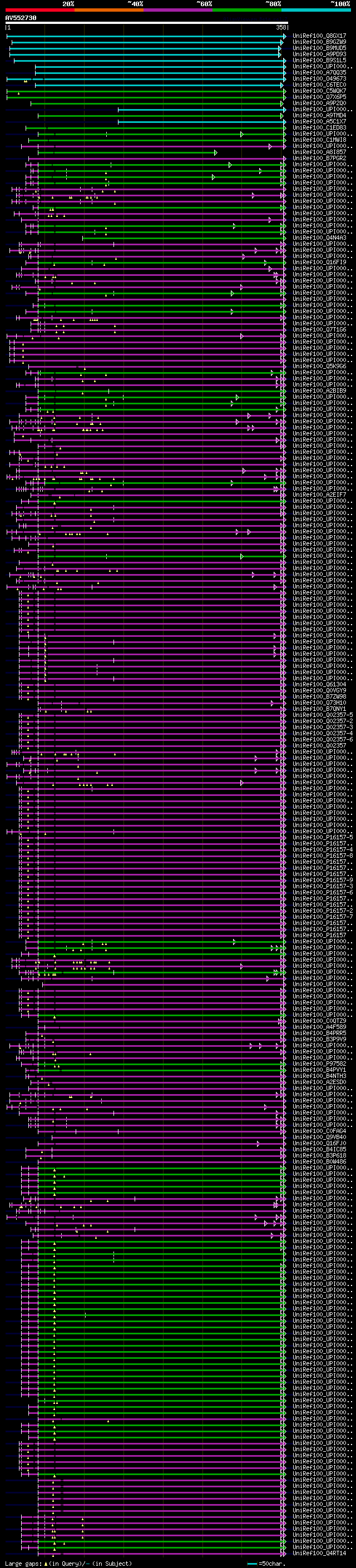Viewport: 356px width, 1568px height.
Task: Select hit label UniRef100_Q73H10
Action: pos(319,703)
